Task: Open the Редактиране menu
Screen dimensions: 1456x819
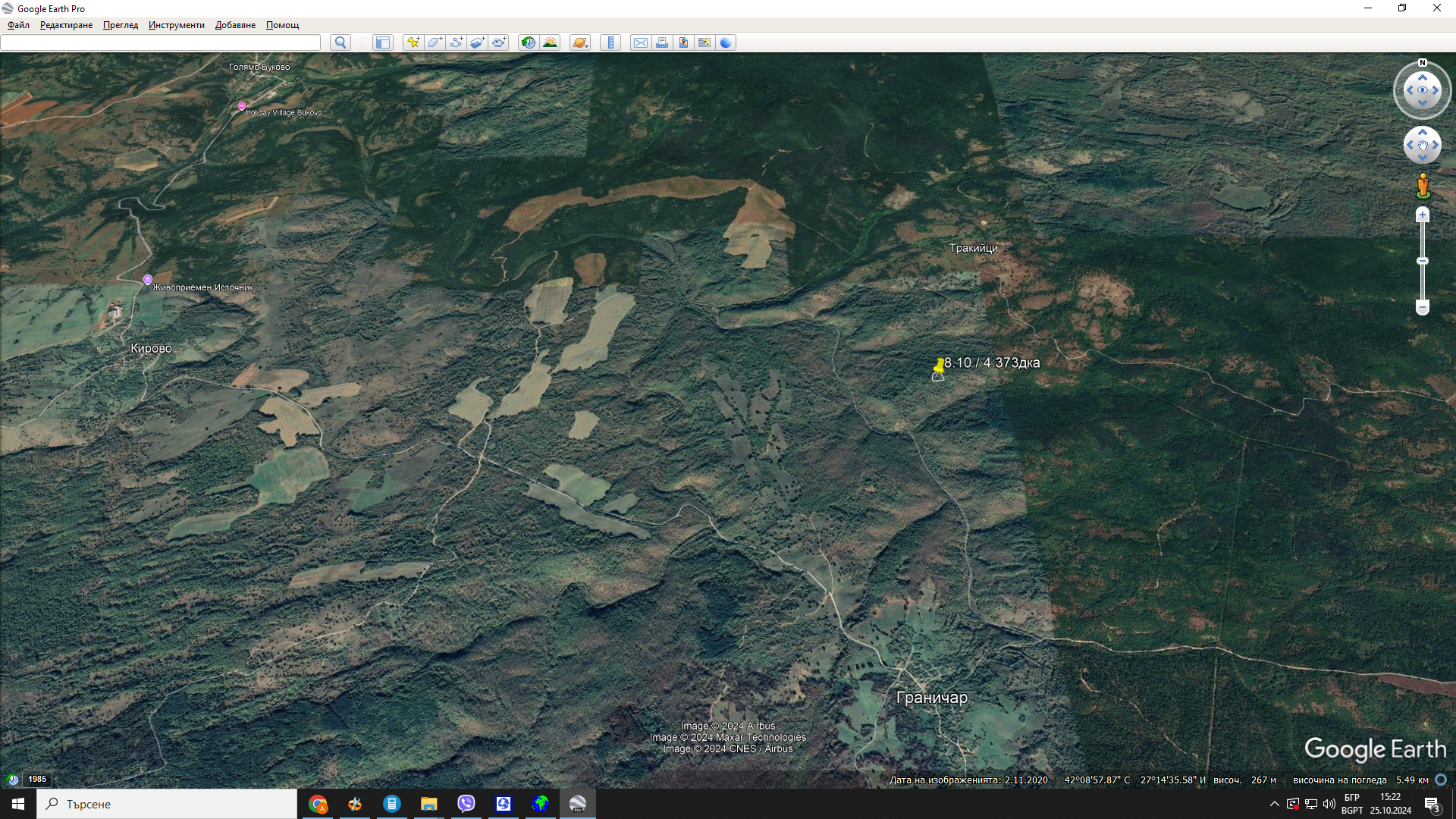Action: pos(66,25)
